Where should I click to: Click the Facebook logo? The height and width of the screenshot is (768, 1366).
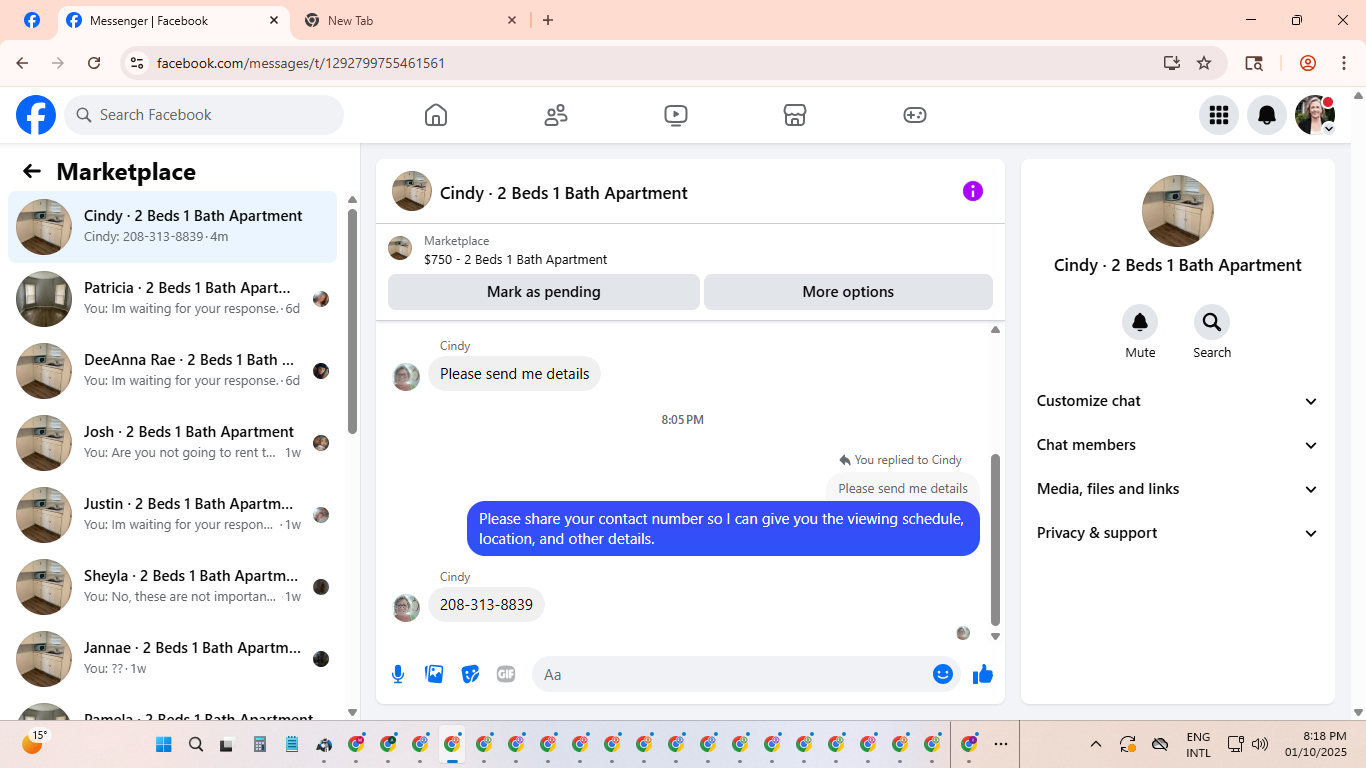pyautogui.click(x=36, y=115)
